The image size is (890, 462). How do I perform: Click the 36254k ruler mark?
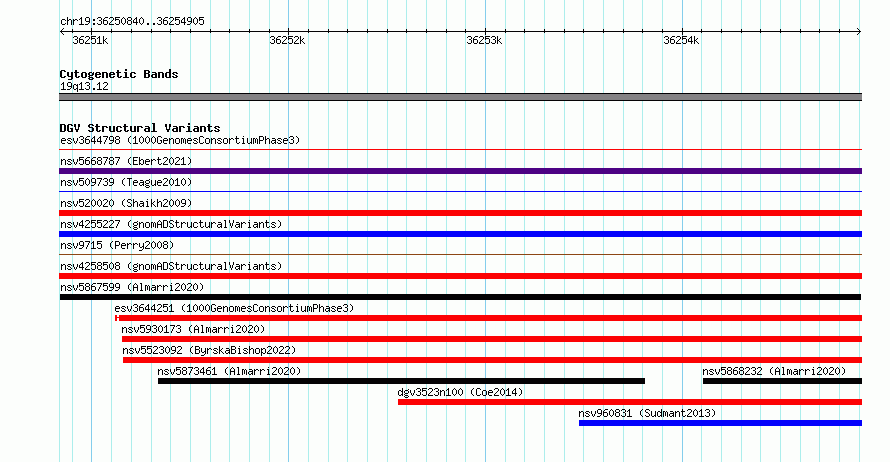pos(681,40)
